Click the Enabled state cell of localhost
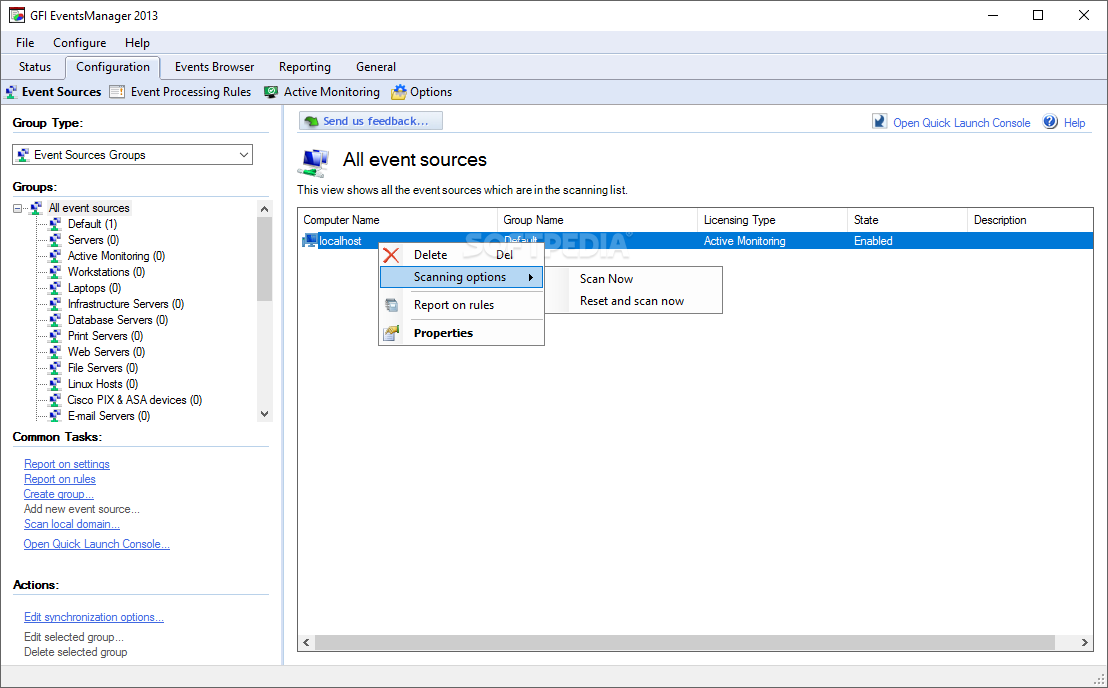This screenshot has width=1108, height=688. click(873, 241)
